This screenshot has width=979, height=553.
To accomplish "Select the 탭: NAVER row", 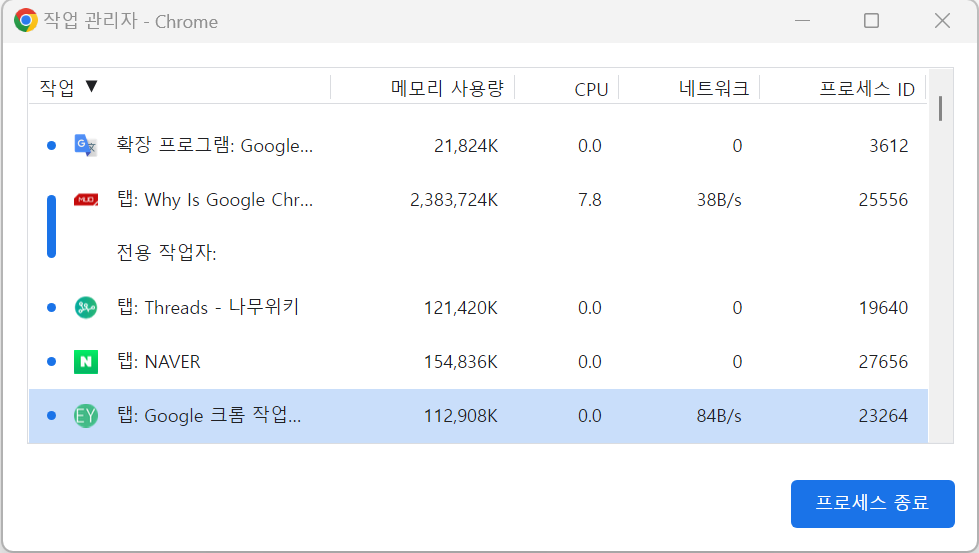I will 478,361.
